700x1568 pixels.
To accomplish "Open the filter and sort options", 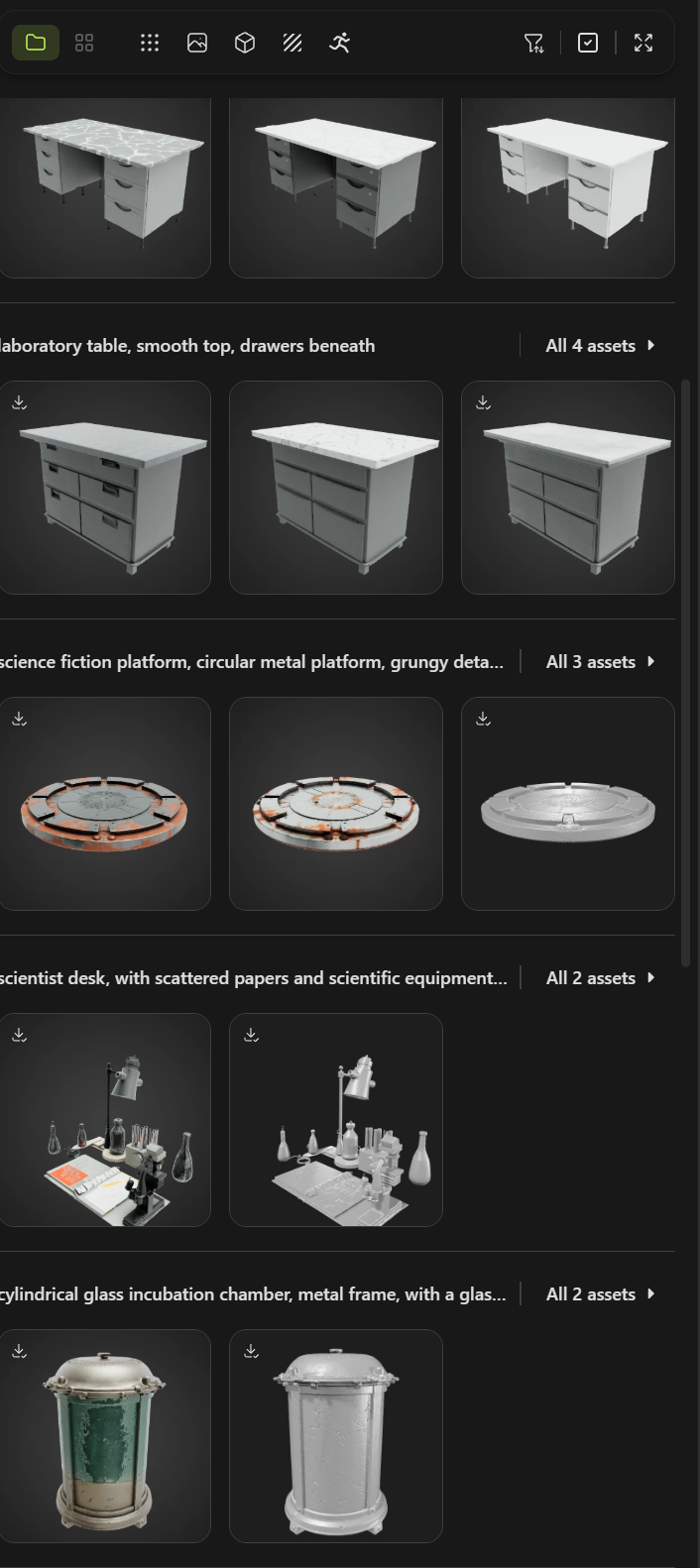I will 533,43.
